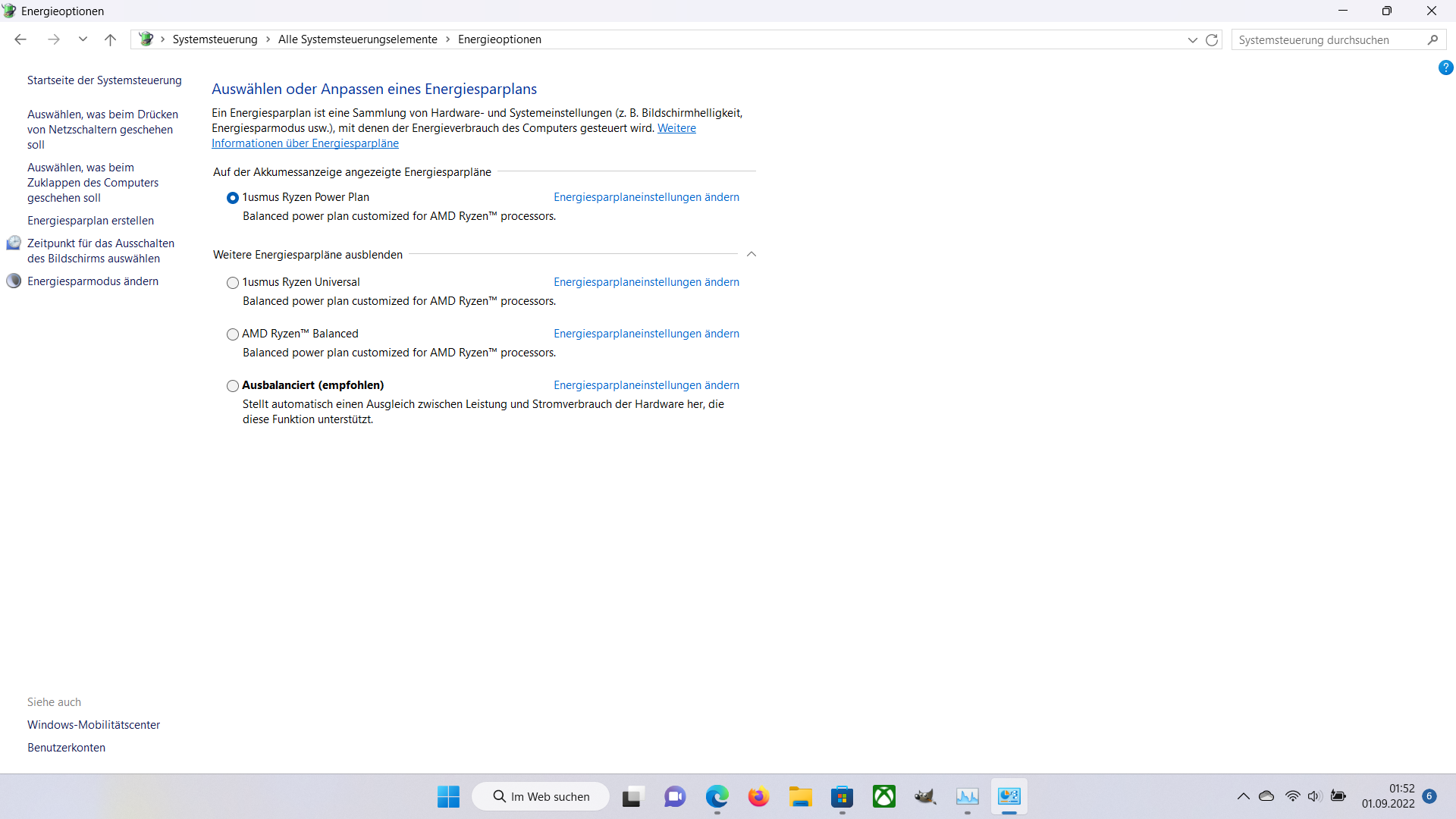The image size is (1456, 819).
Task: Open recent locations dropdown arrow
Action: coord(83,40)
